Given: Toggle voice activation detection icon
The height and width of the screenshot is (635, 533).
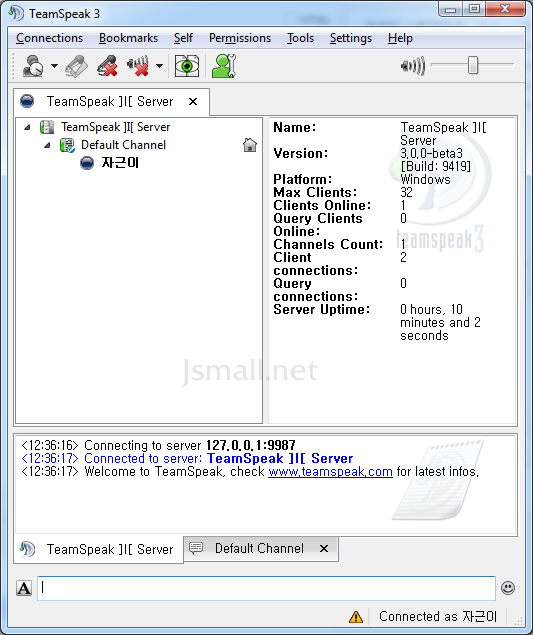Looking at the screenshot, I should [76, 66].
